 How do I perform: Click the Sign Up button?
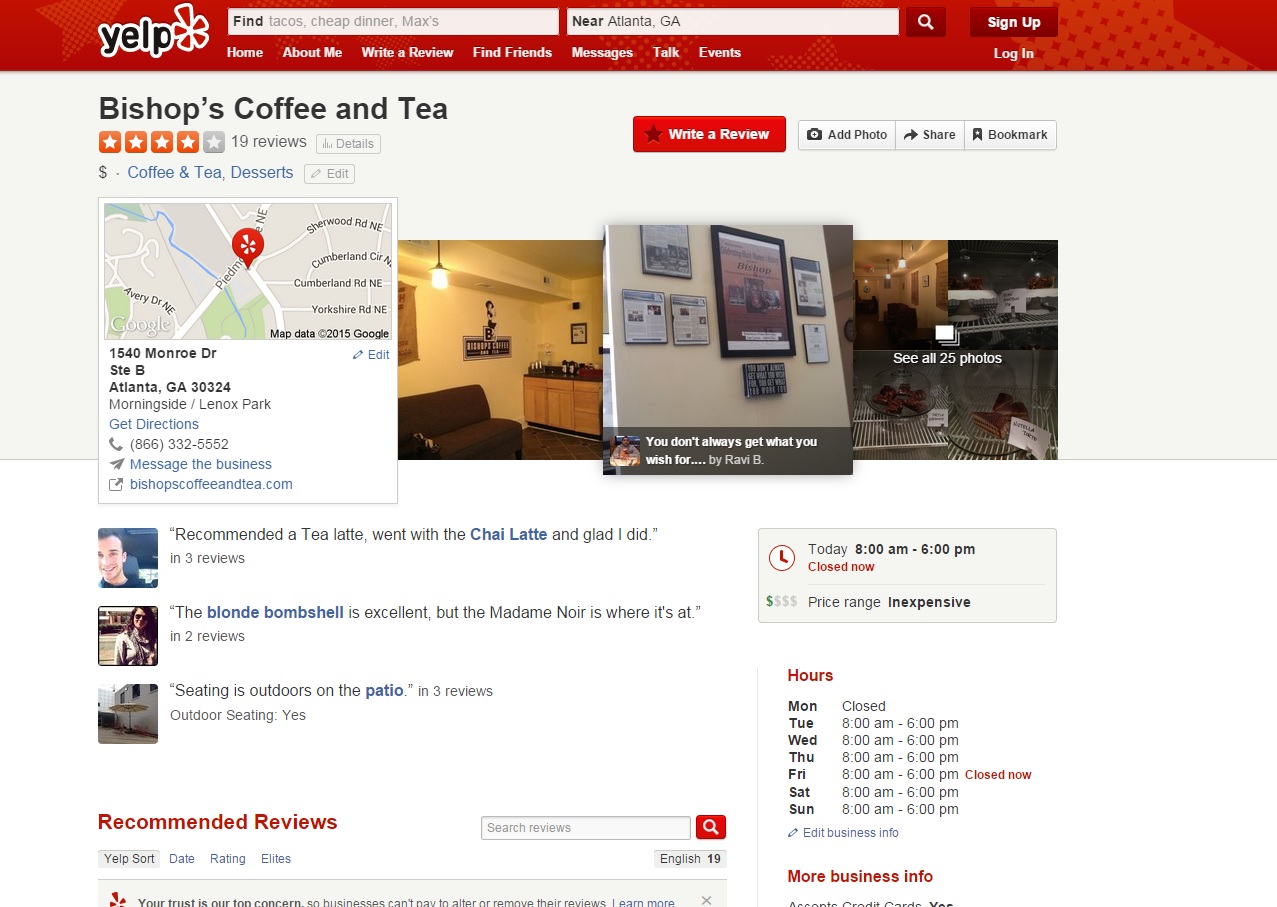pyautogui.click(x=1013, y=22)
